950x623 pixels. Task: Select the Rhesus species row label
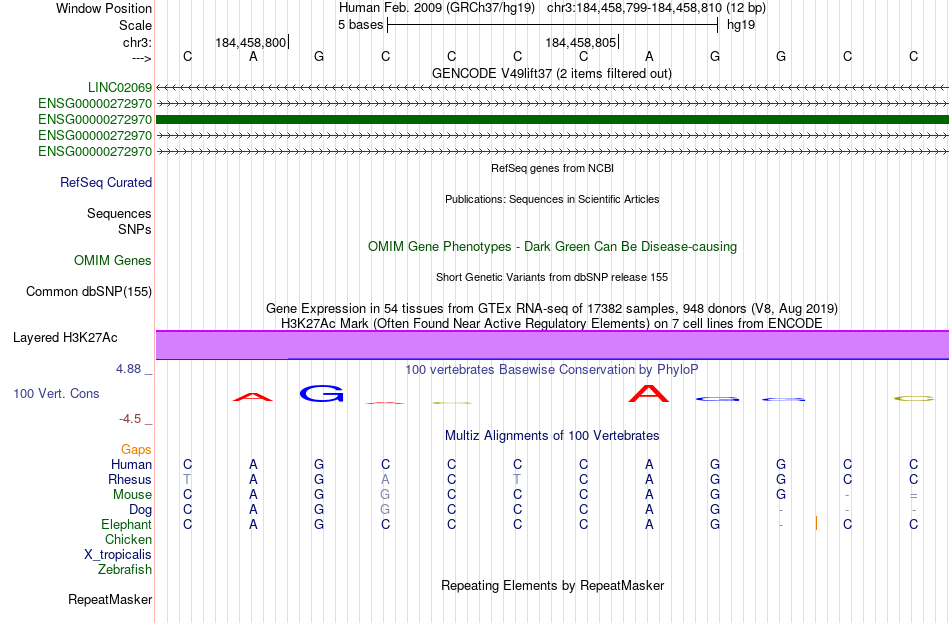point(130,479)
